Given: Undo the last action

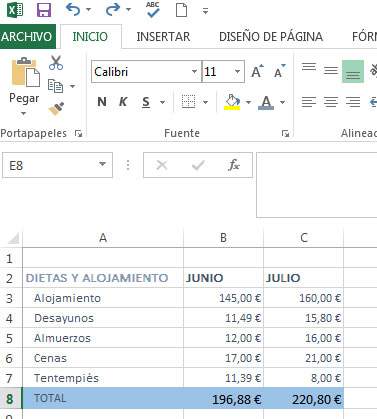Looking at the screenshot, I should pos(73,10).
